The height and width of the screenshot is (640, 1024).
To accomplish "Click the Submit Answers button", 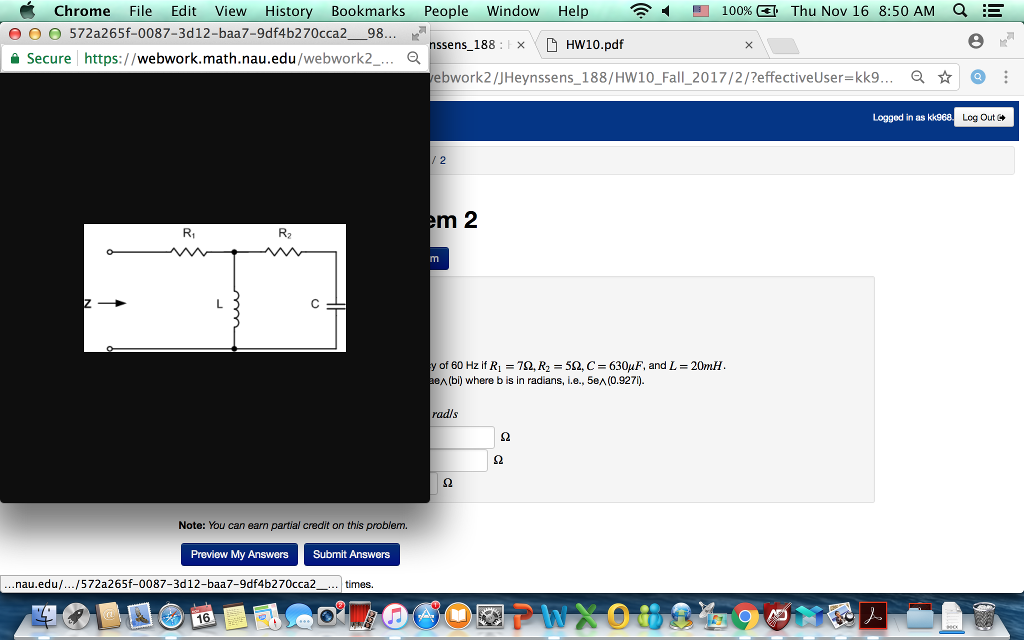I will tap(351, 554).
